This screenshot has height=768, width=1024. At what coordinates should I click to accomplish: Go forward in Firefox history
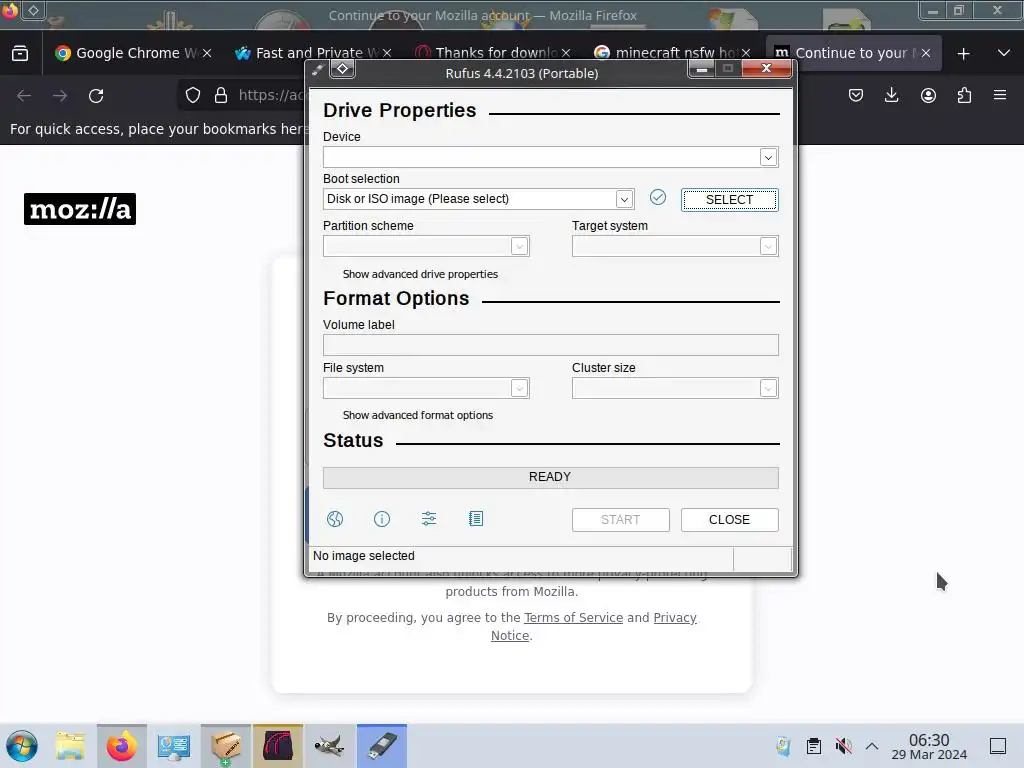coord(60,96)
